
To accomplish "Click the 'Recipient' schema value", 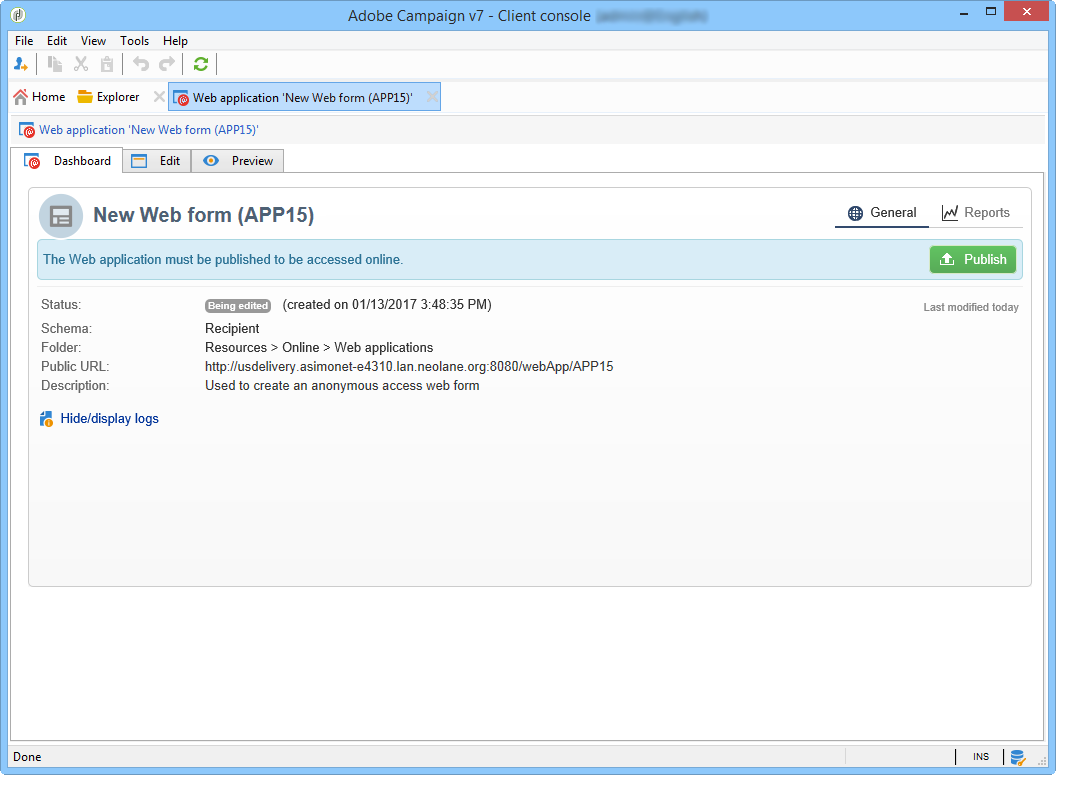I will click(232, 328).
